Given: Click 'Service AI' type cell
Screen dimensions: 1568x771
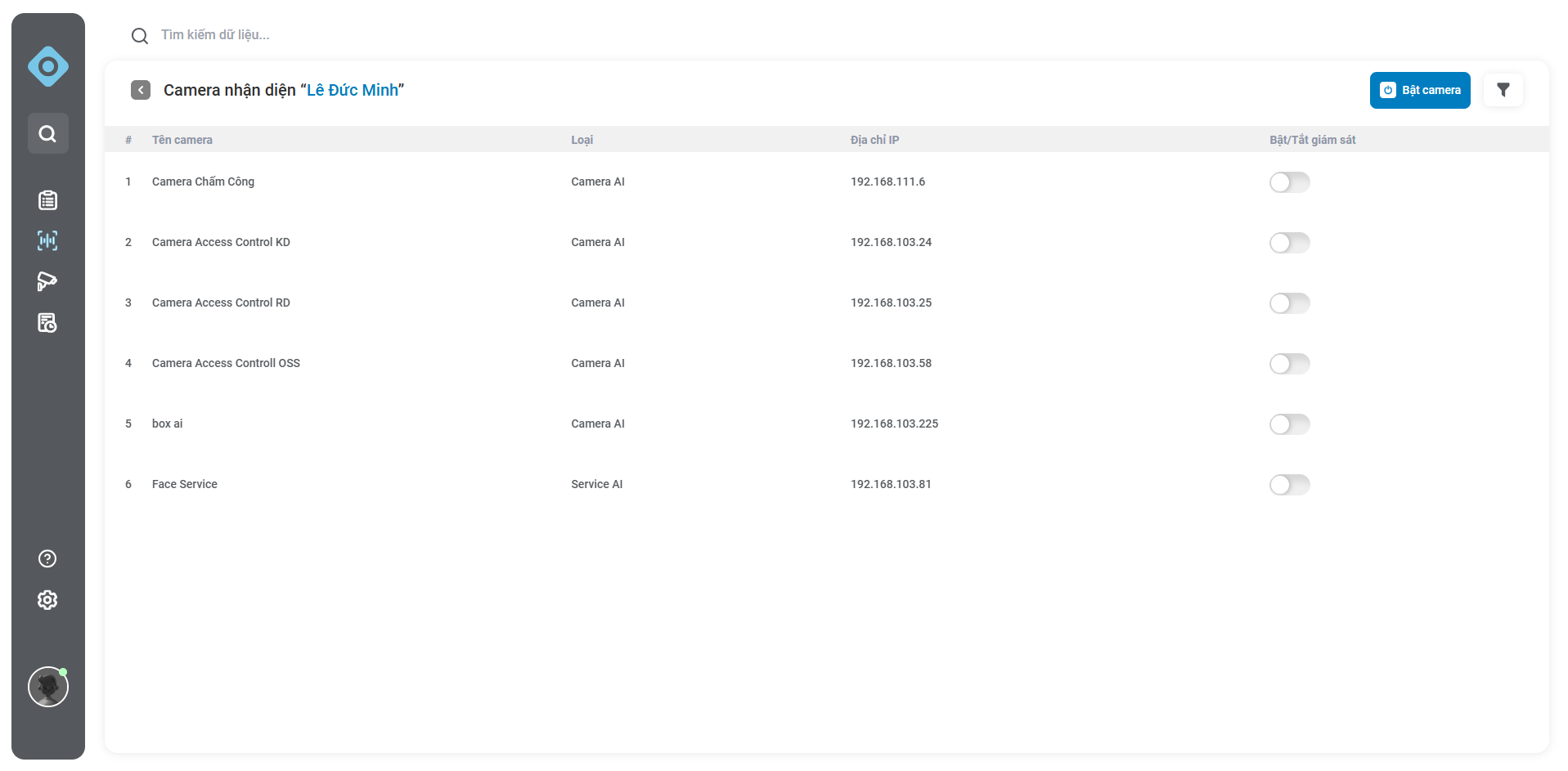Looking at the screenshot, I should click(597, 484).
